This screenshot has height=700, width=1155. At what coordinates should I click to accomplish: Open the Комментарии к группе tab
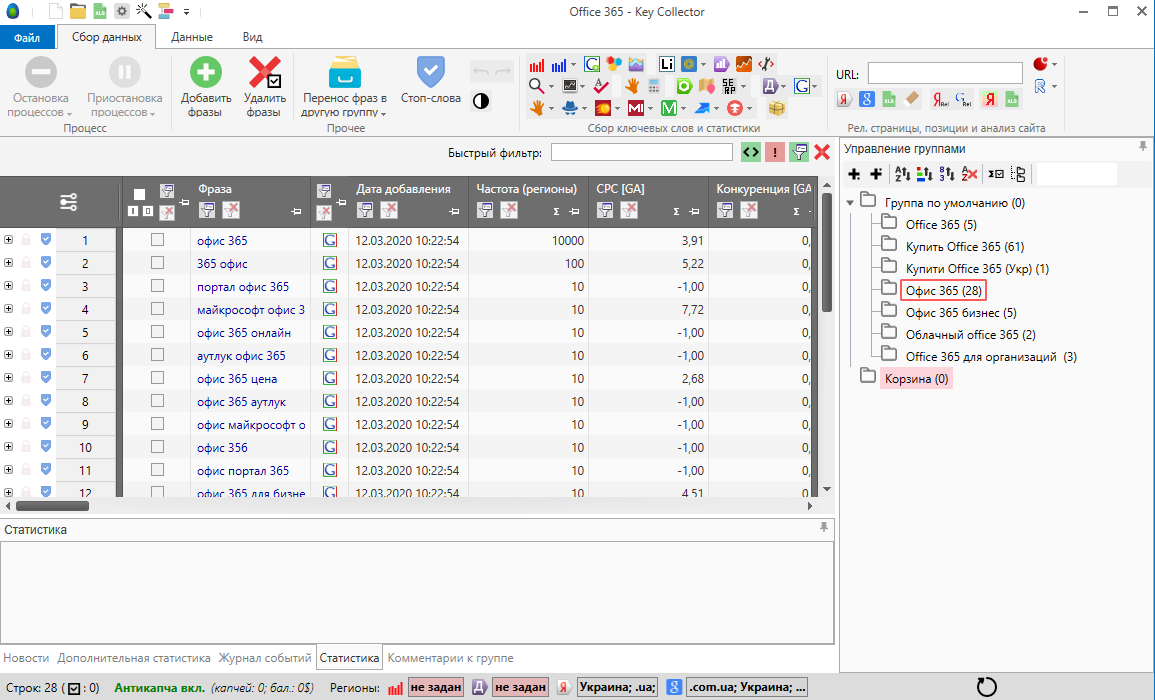tap(450, 658)
